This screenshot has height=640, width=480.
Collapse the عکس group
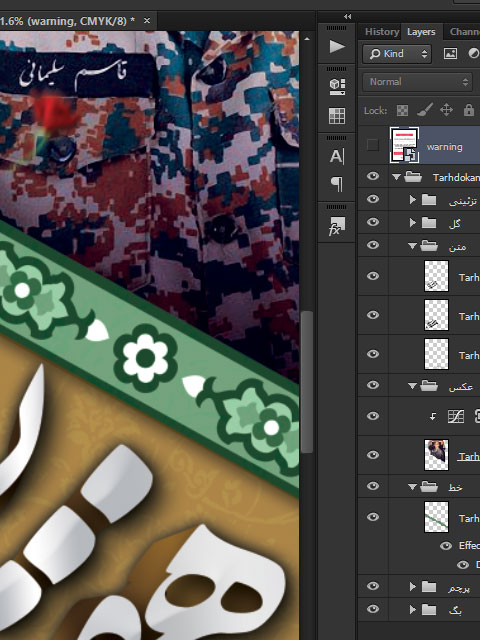click(x=412, y=385)
